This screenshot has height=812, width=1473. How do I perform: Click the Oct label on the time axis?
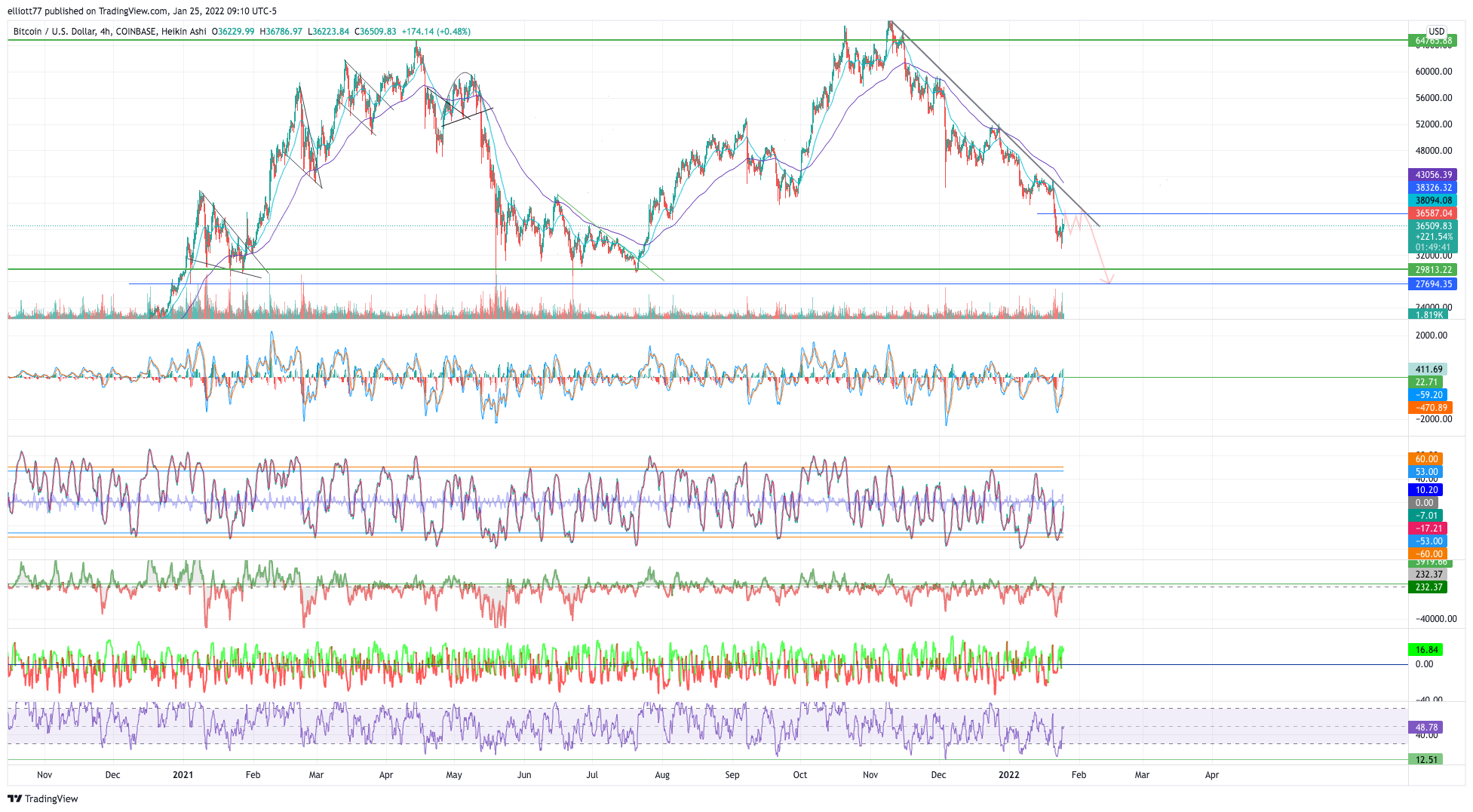(x=800, y=775)
